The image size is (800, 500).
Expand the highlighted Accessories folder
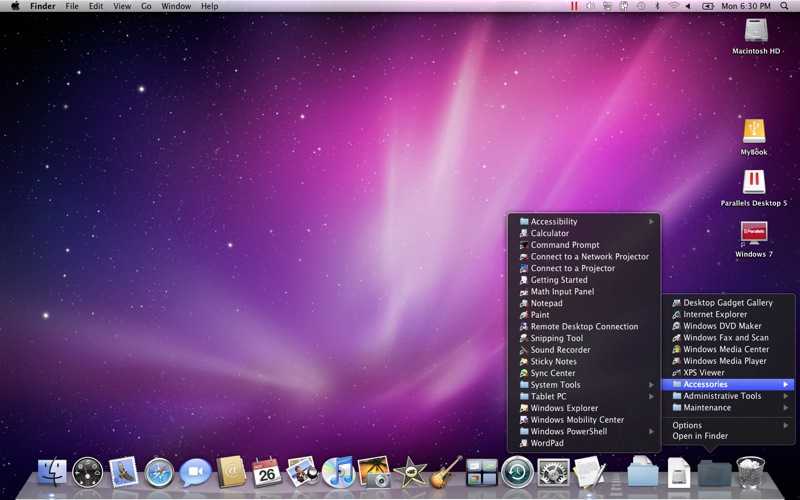(728, 384)
